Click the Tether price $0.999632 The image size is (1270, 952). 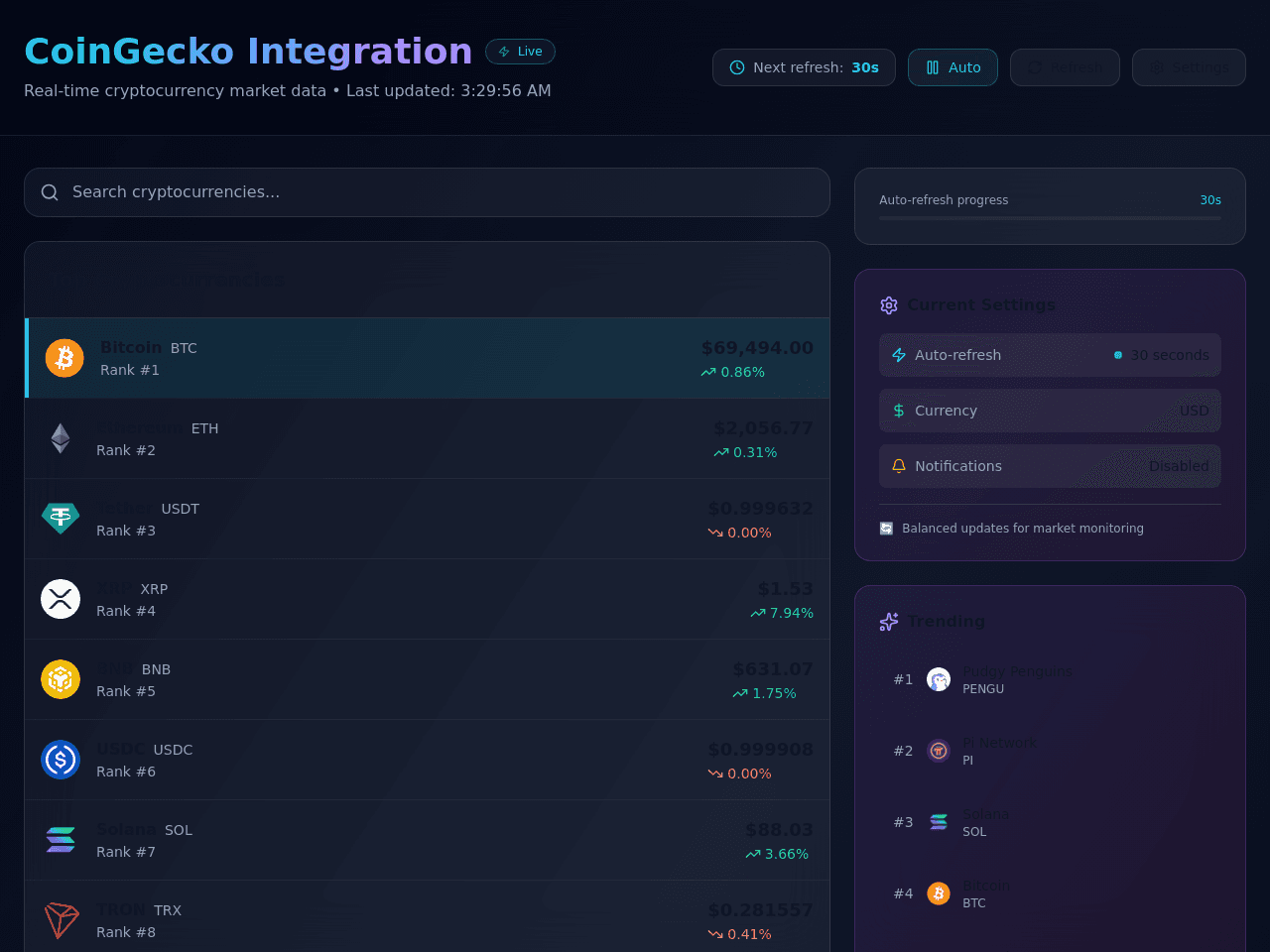click(x=760, y=509)
